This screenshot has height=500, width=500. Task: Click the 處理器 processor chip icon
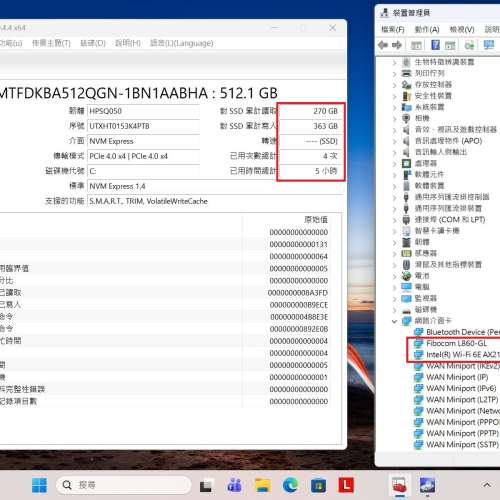coord(406,163)
